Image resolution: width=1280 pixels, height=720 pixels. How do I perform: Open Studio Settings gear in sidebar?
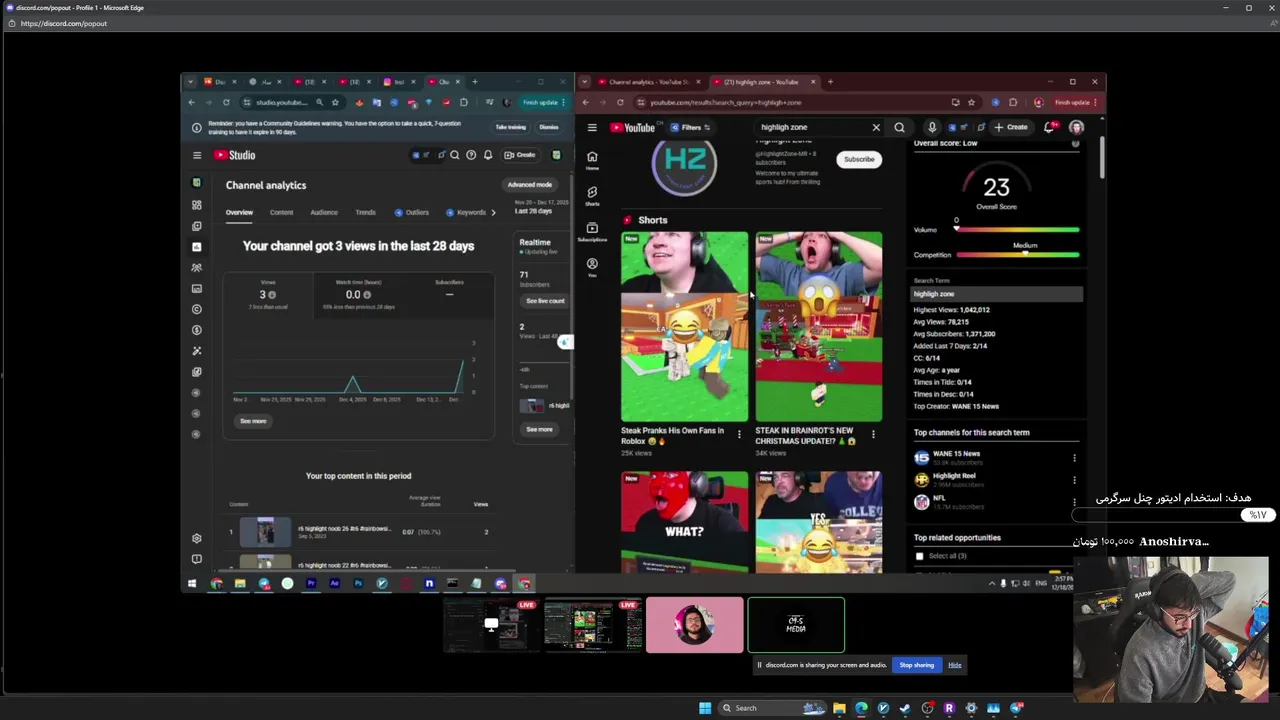(x=197, y=538)
